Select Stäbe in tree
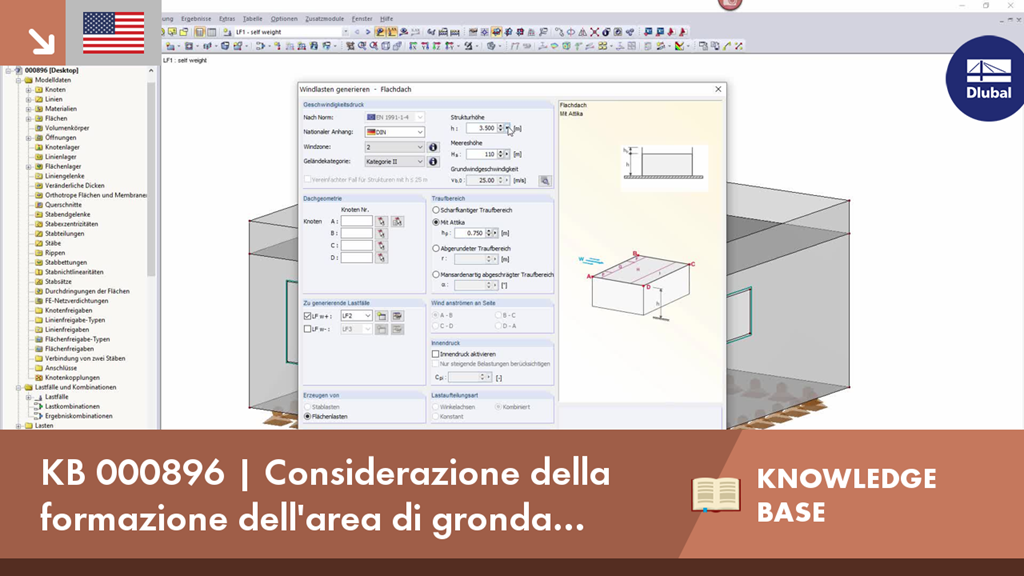 (x=53, y=244)
